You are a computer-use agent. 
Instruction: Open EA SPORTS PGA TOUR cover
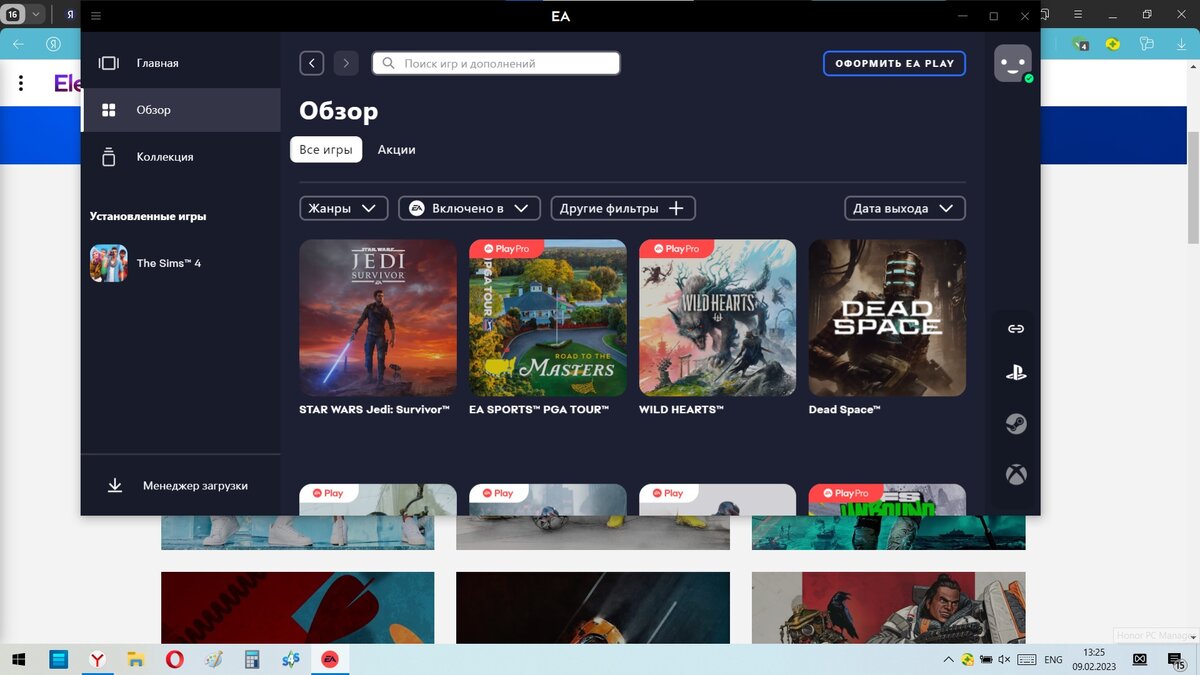[x=548, y=317]
